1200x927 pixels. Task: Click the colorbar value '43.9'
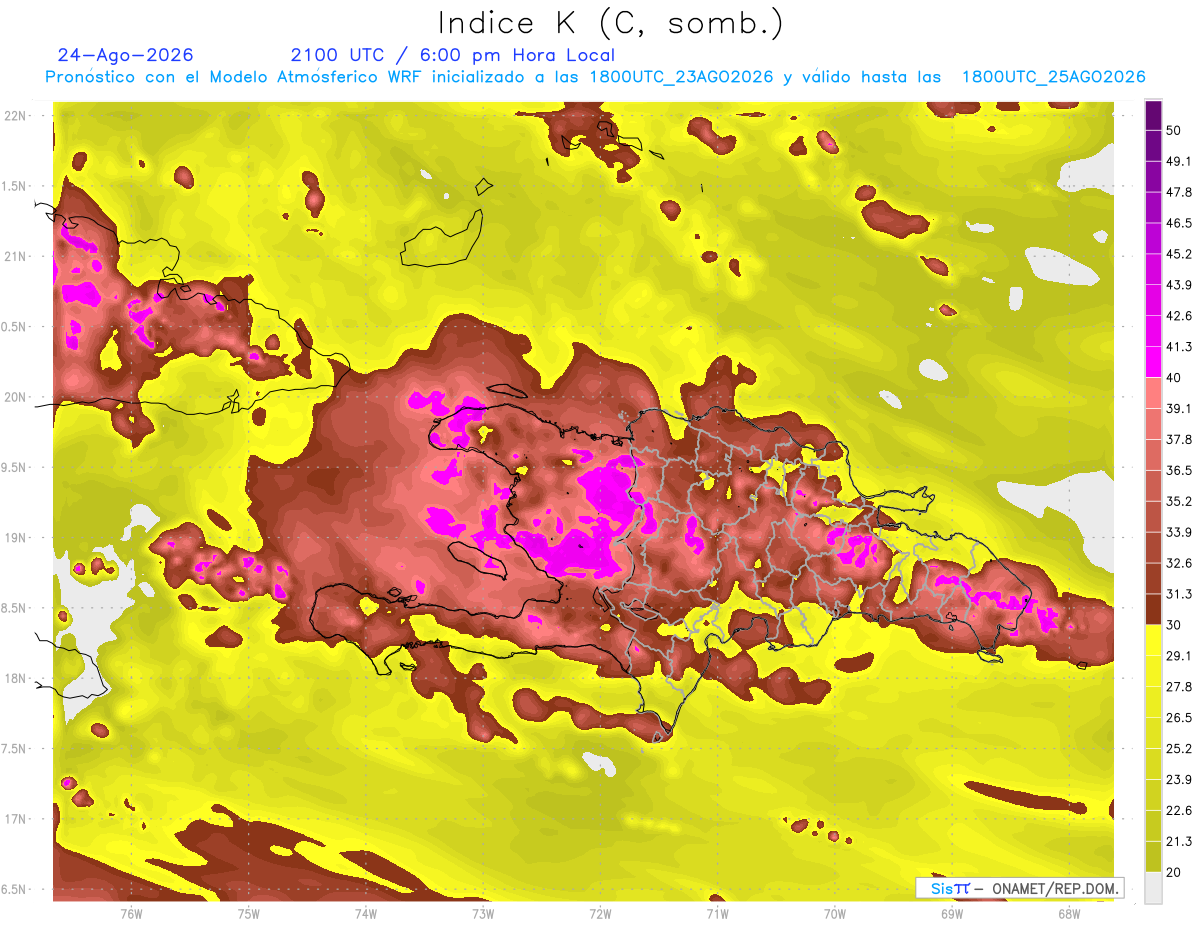click(x=1178, y=285)
